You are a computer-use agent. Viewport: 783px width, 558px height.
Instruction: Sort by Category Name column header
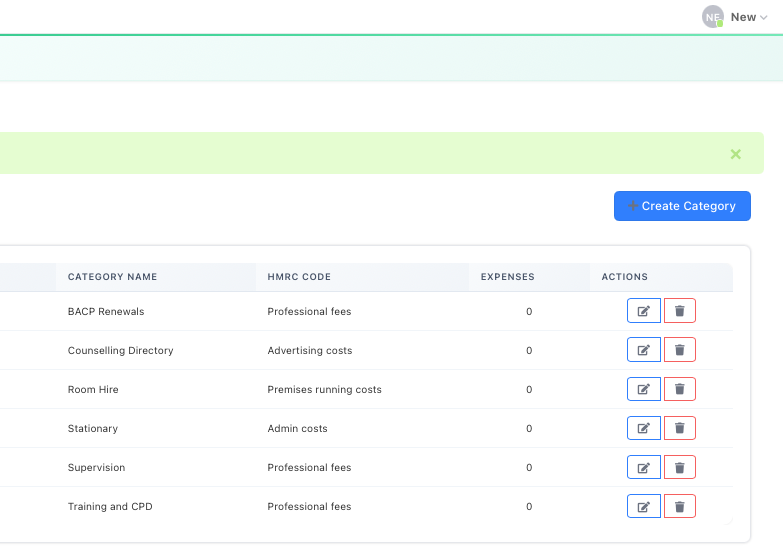tap(112, 277)
